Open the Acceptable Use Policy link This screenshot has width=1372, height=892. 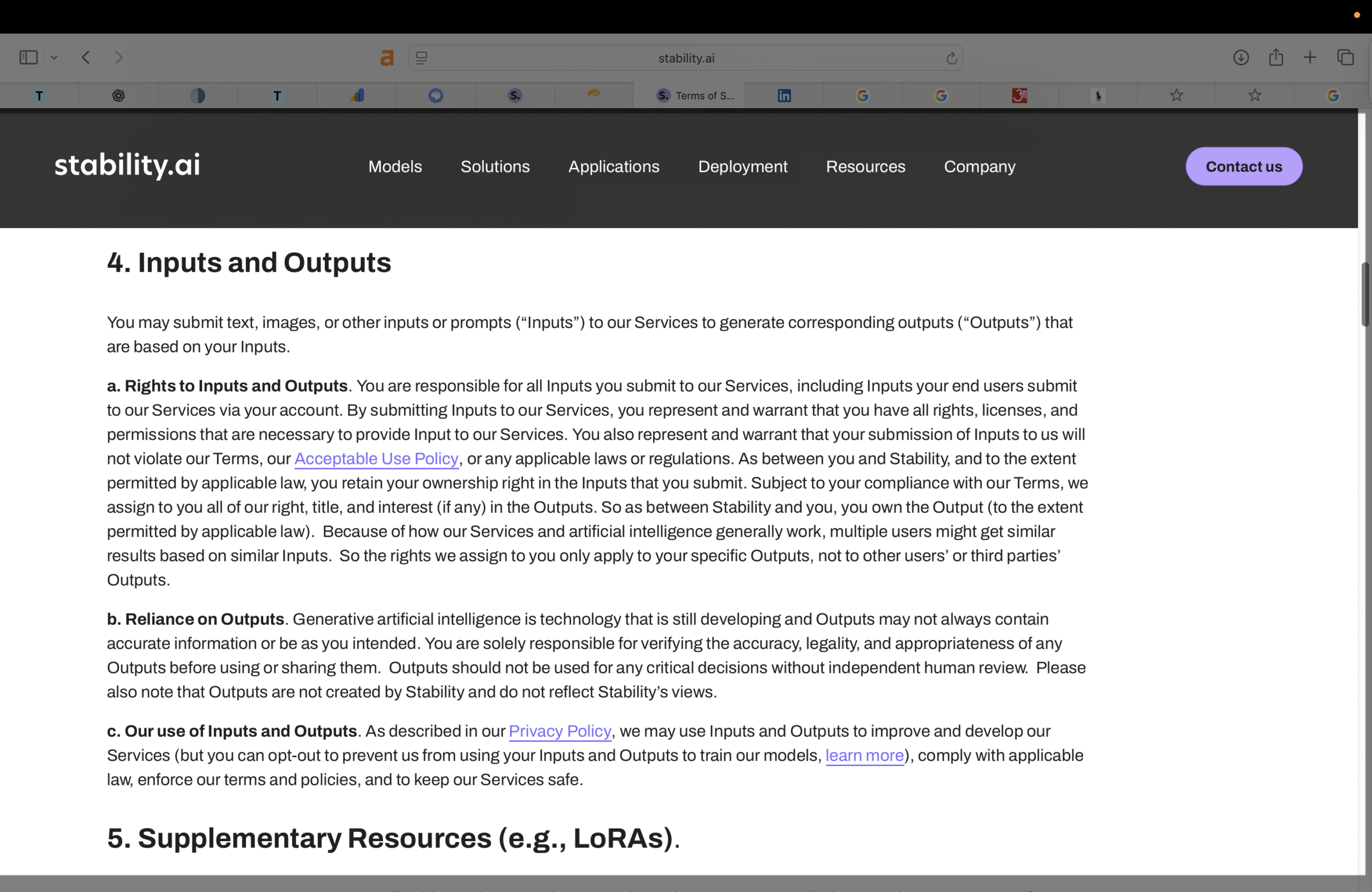376,459
